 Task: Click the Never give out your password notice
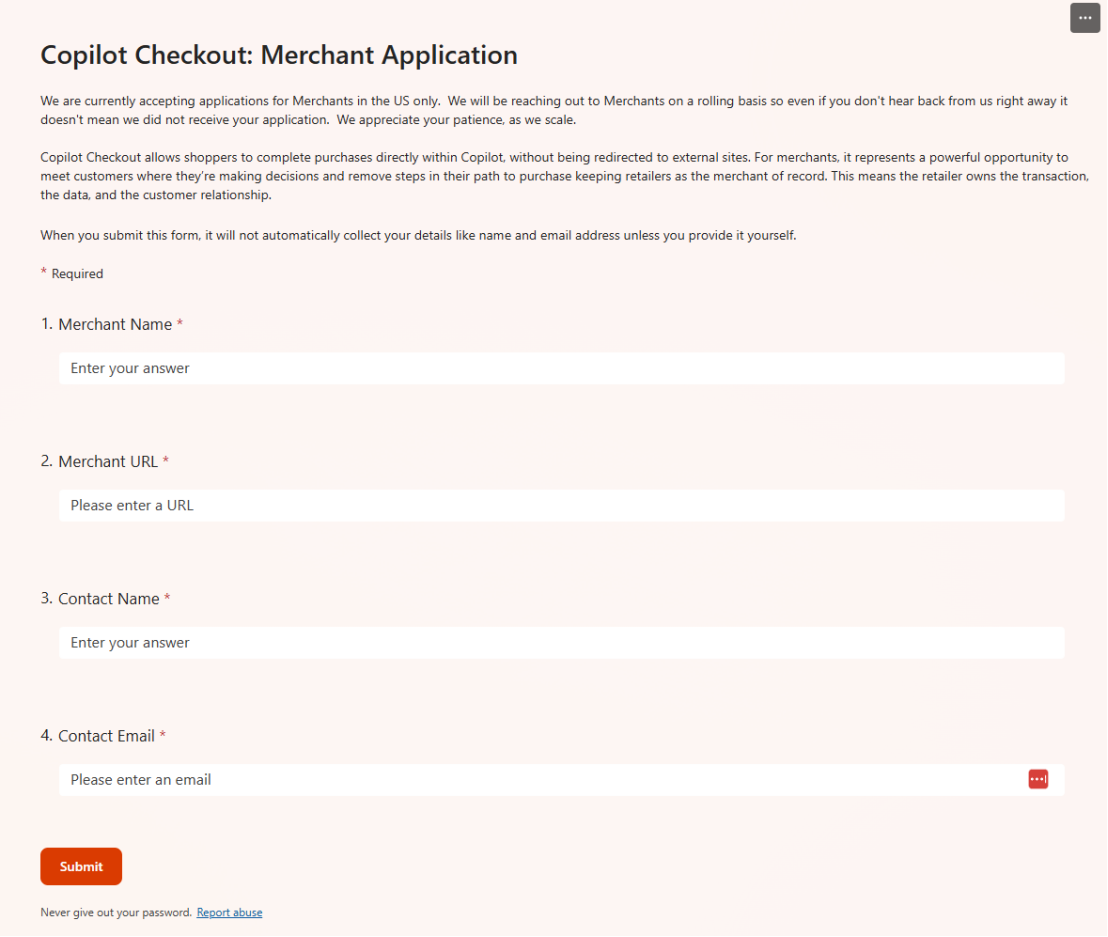point(116,912)
